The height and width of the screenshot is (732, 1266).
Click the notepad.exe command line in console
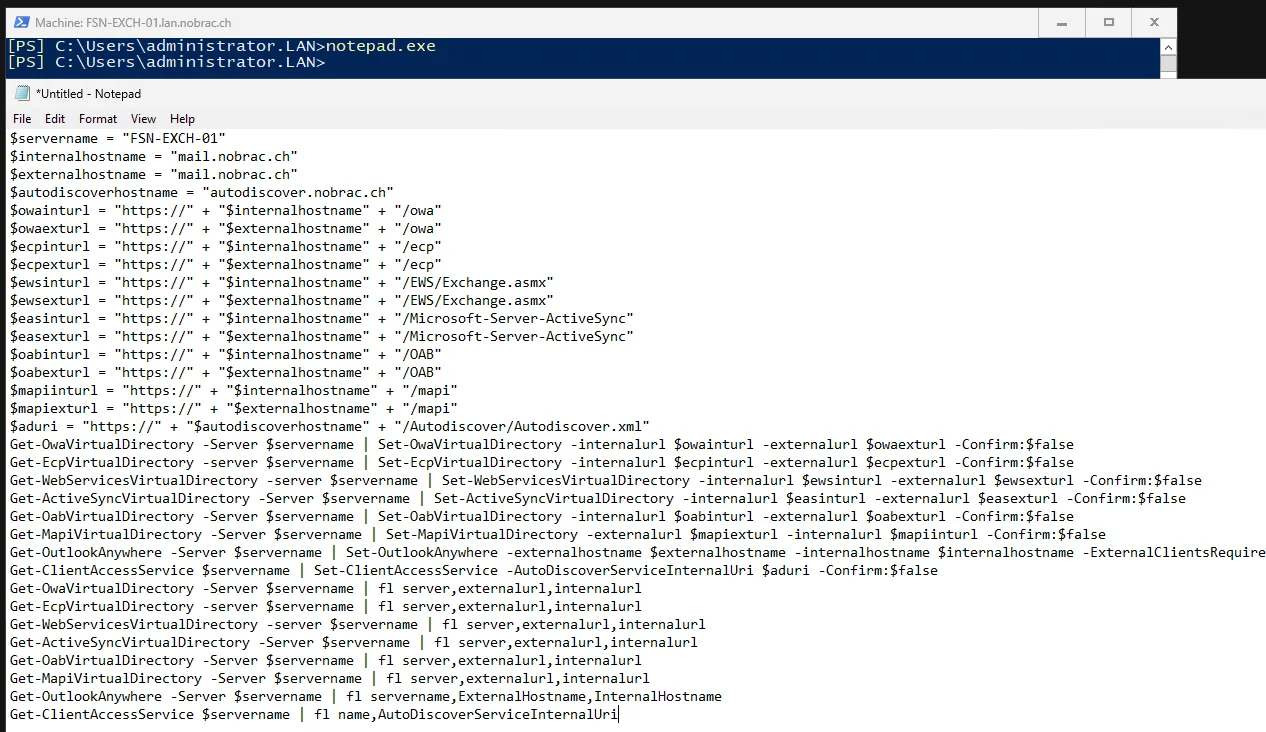(x=222, y=46)
